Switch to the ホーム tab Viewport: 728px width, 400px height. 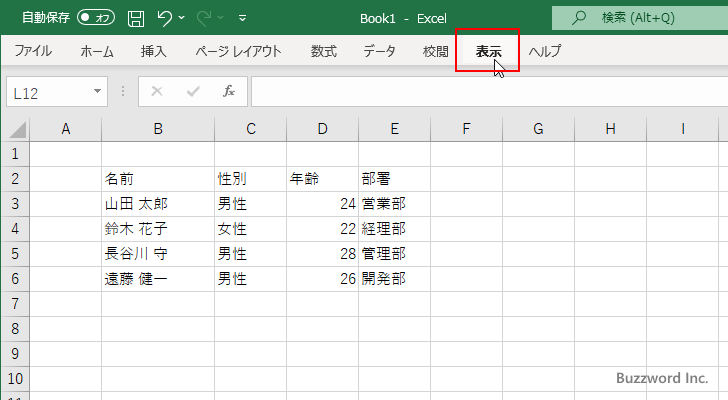tap(97, 51)
